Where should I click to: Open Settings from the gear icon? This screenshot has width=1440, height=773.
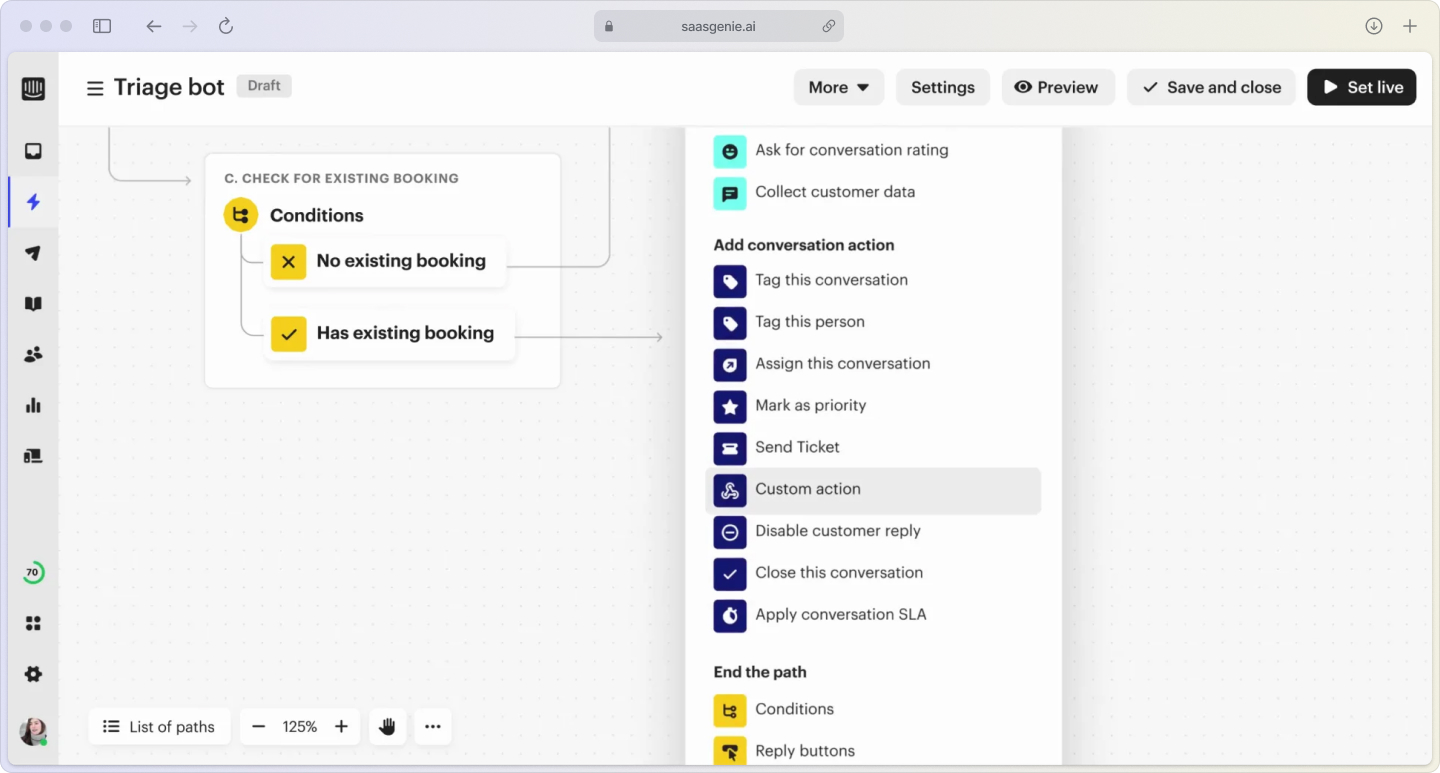(x=33, y=674)
